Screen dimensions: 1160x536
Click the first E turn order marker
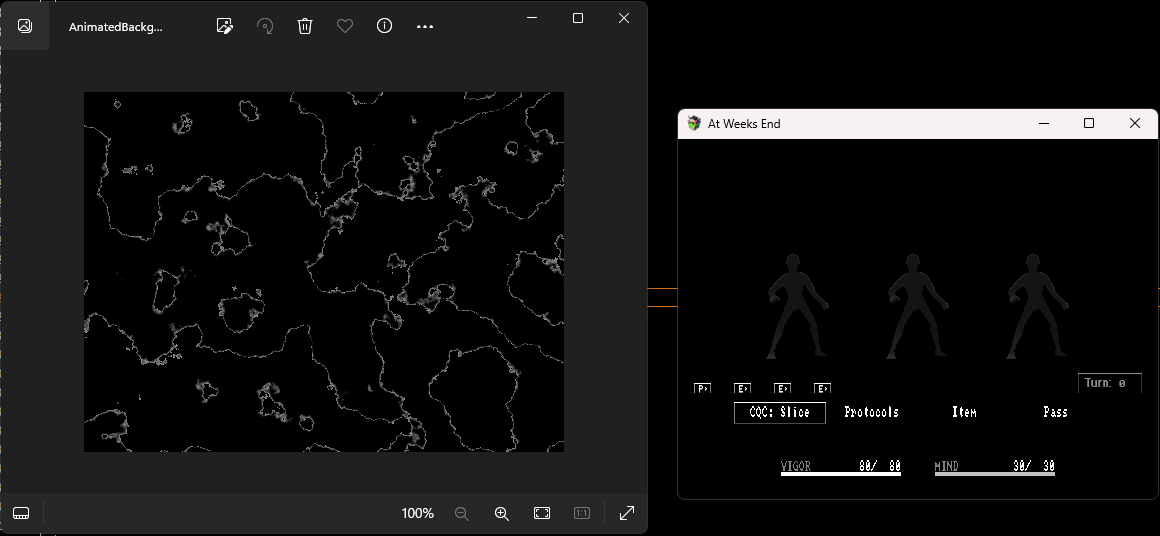point(743,388)
